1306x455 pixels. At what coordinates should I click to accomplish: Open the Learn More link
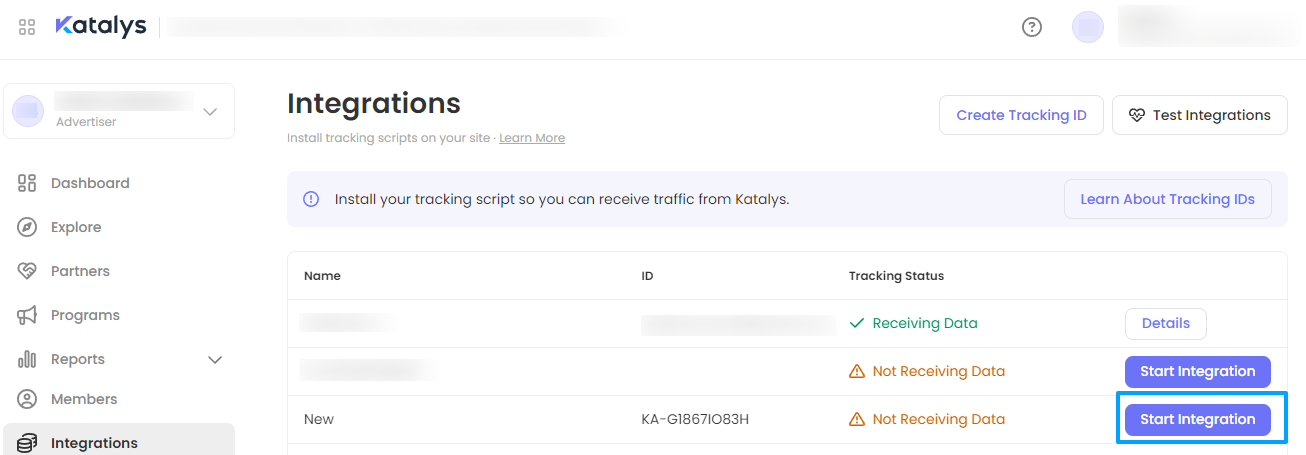tap(532, 138)
